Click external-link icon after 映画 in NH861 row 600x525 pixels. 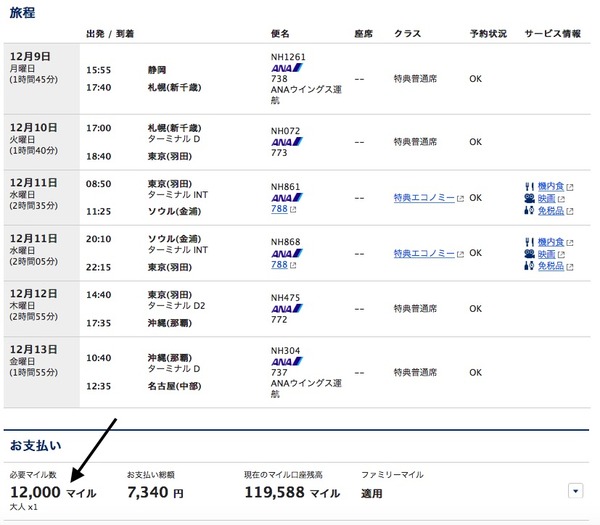click(x=561, y=199)
